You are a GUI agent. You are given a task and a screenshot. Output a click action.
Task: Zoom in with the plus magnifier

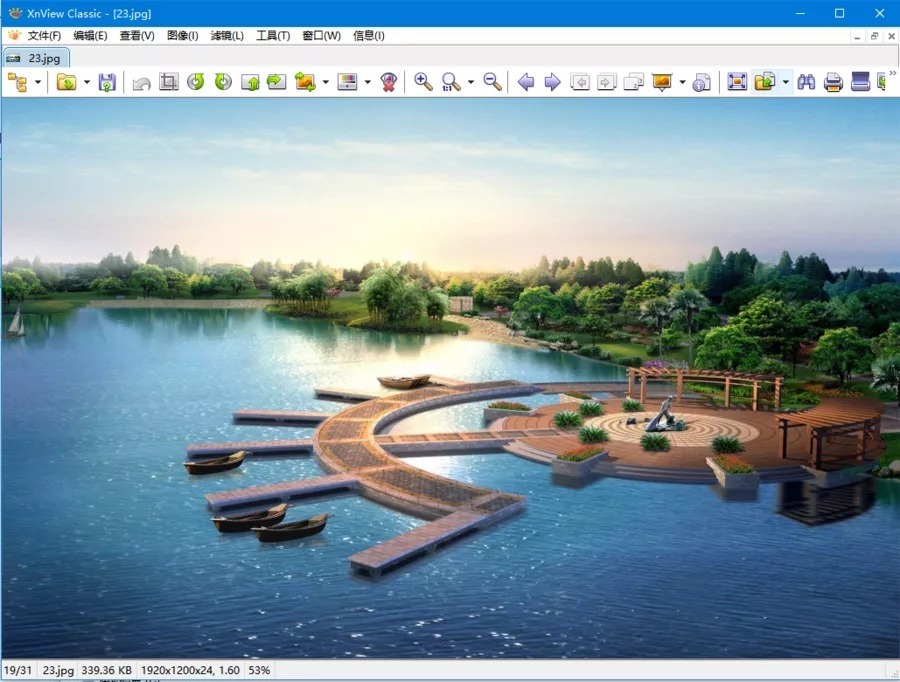pyautogui.click(x=423, y=82)
